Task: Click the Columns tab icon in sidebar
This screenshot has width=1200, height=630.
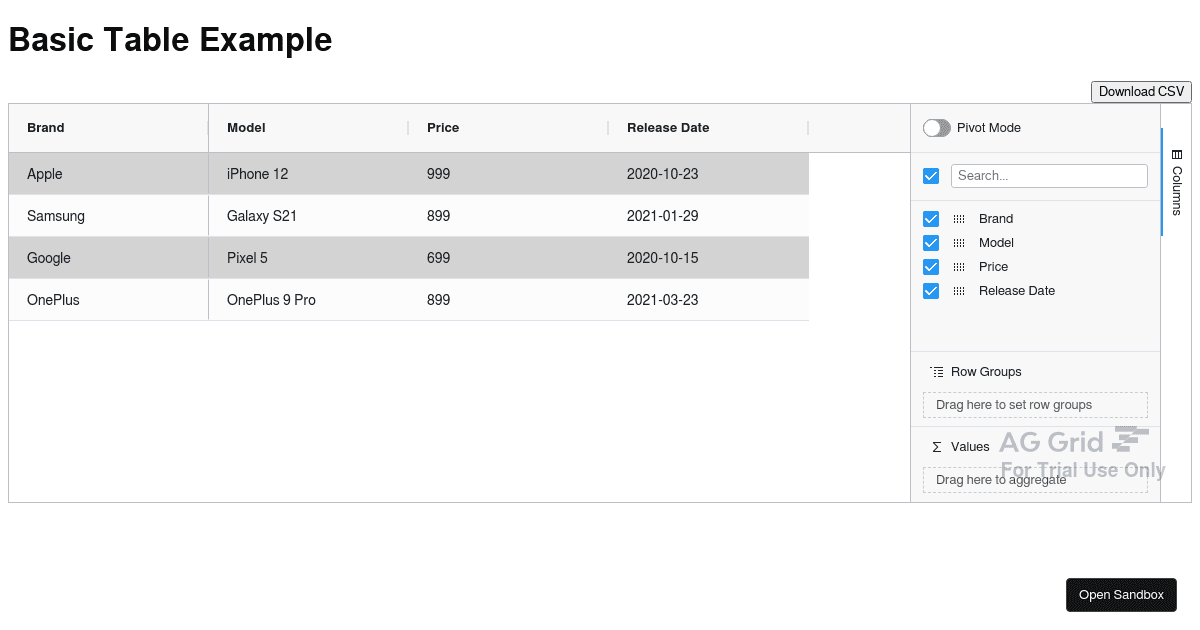Action: [x=1176, y=155]
